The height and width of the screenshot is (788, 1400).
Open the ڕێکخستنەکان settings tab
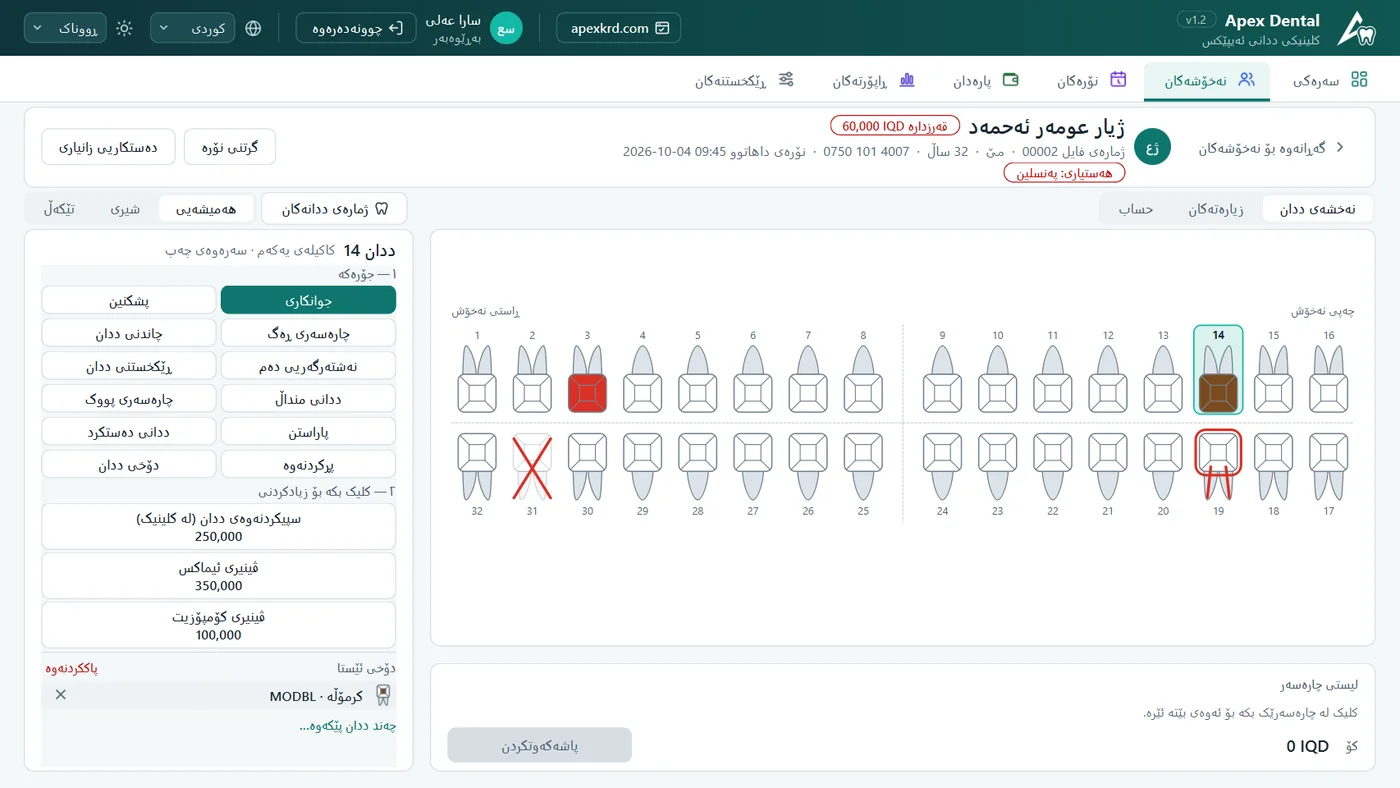coord(744,81)
